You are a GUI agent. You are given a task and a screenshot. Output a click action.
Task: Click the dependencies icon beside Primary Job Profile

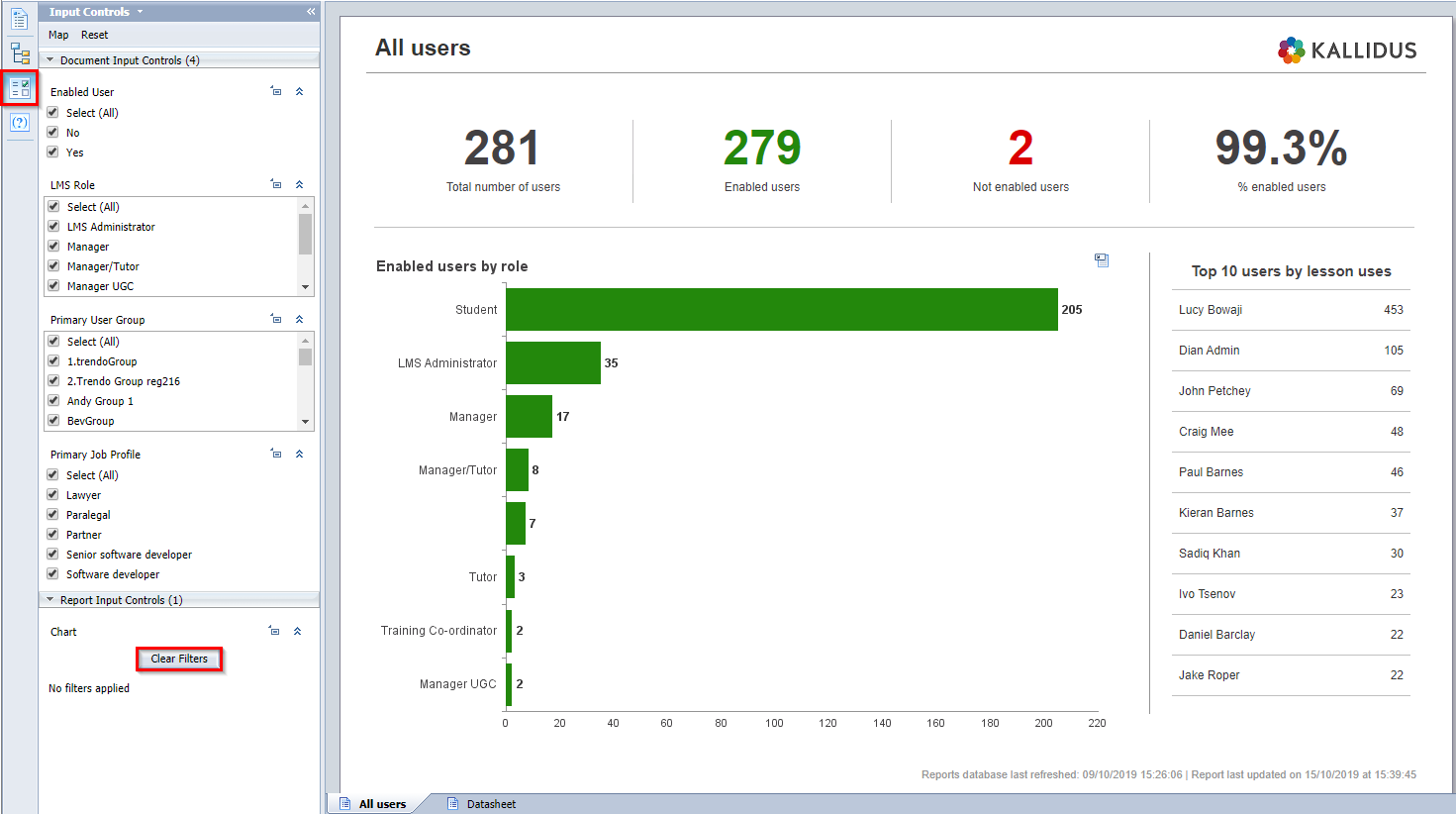(276, 454)
